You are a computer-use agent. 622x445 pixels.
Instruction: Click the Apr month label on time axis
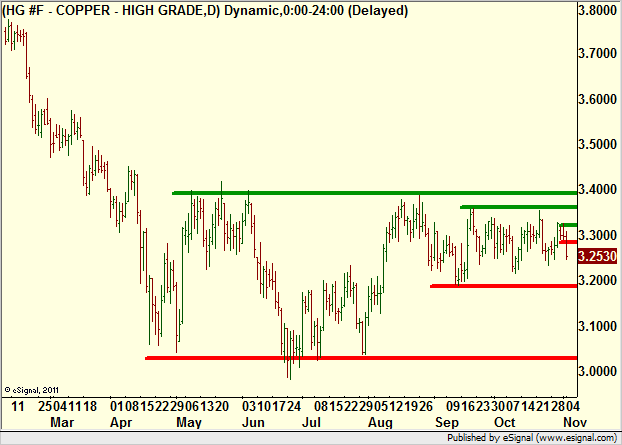(121, 422)
